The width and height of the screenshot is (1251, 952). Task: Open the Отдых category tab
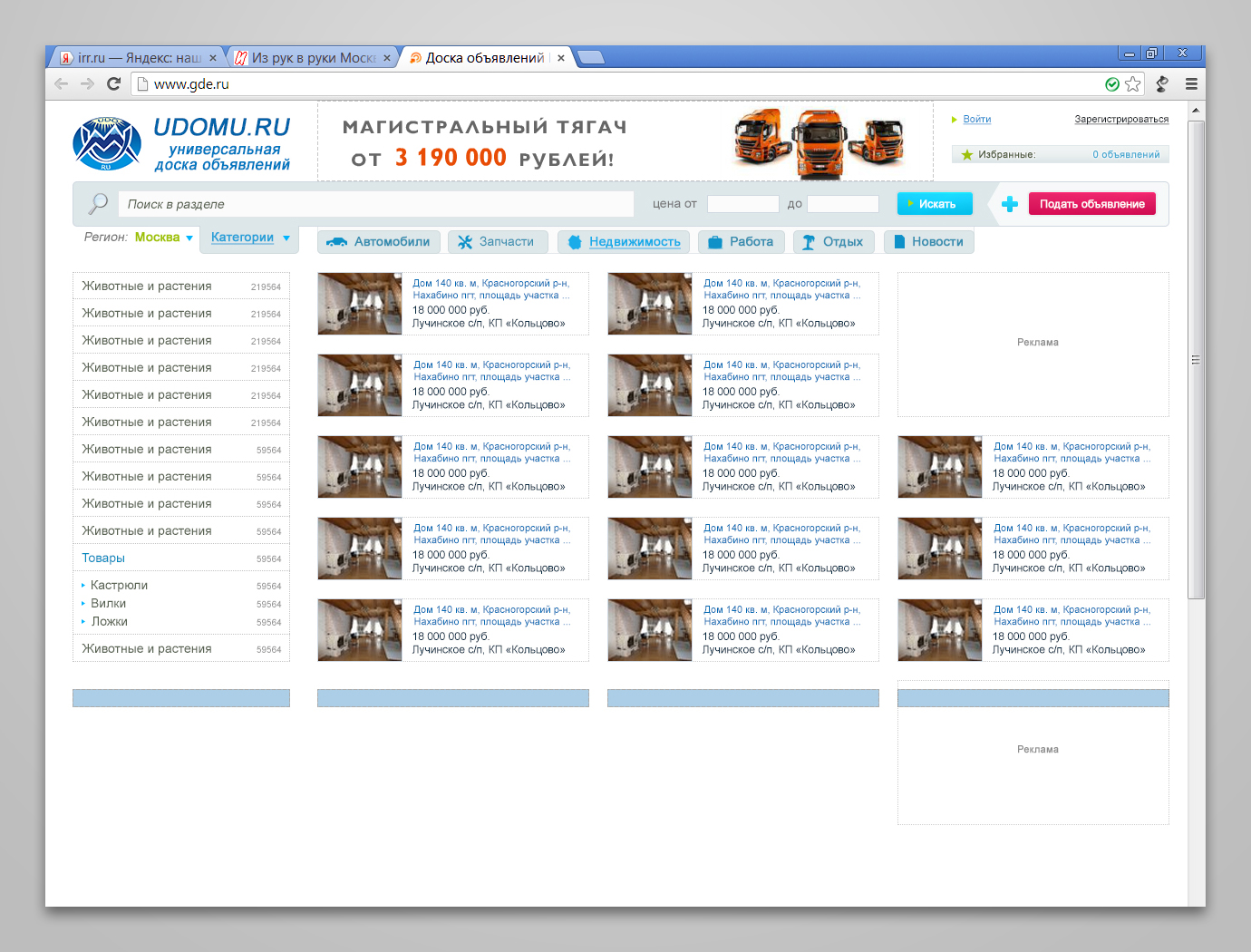pyautogui.click(x=834, y=242)
